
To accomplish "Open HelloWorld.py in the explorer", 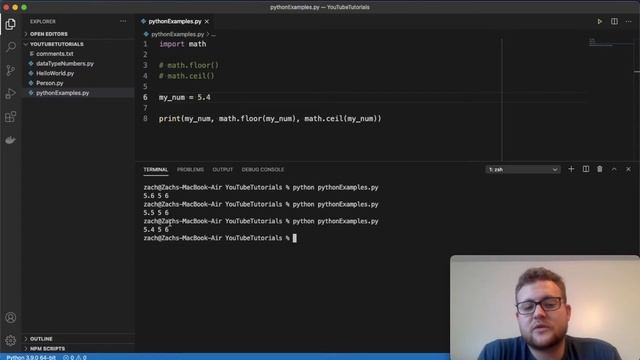I will [55, 73].
